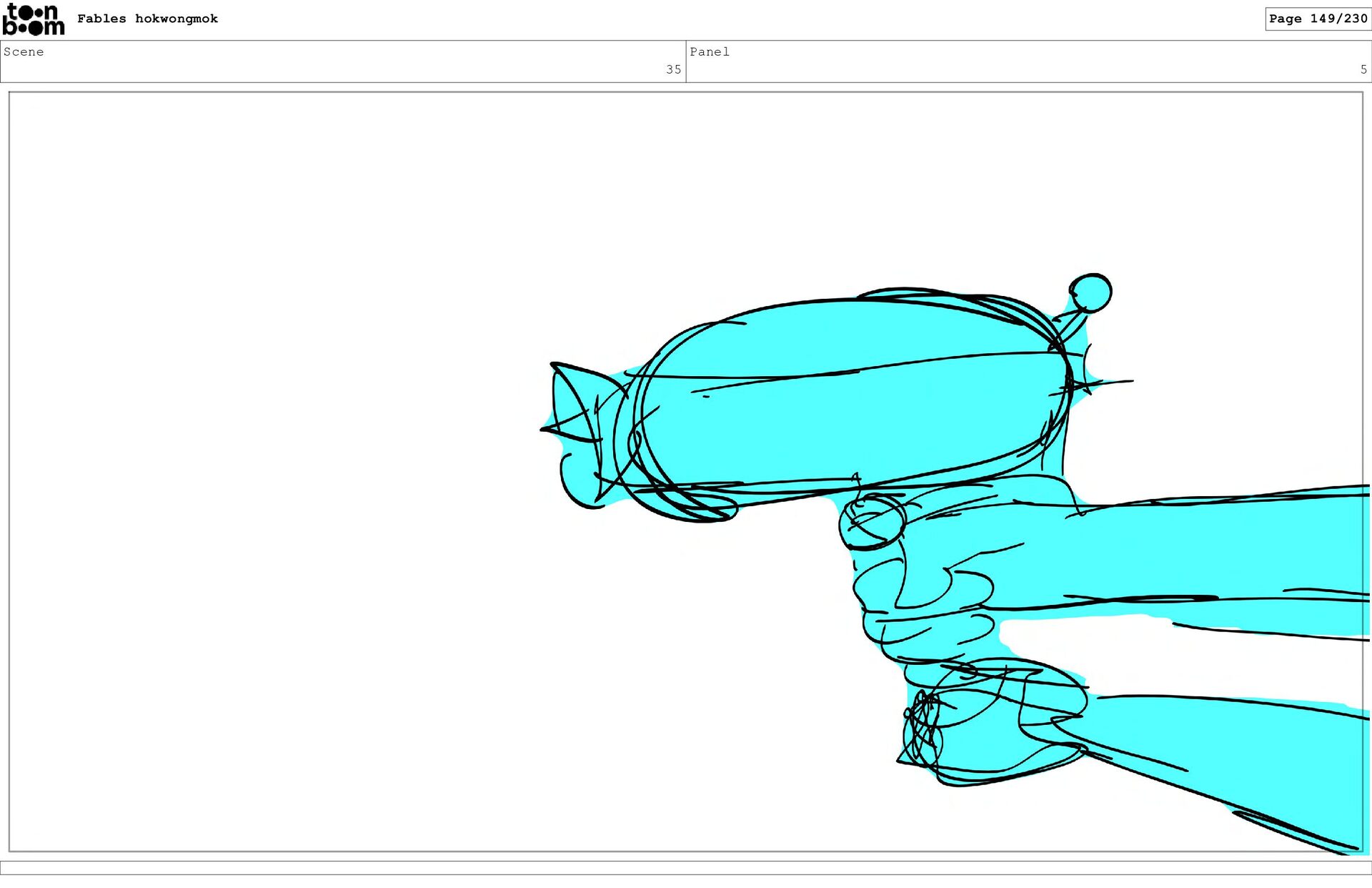1372x888 pixels.
Task: Click the scribbled knuckle on the lower fist
Action: (923, 728)
